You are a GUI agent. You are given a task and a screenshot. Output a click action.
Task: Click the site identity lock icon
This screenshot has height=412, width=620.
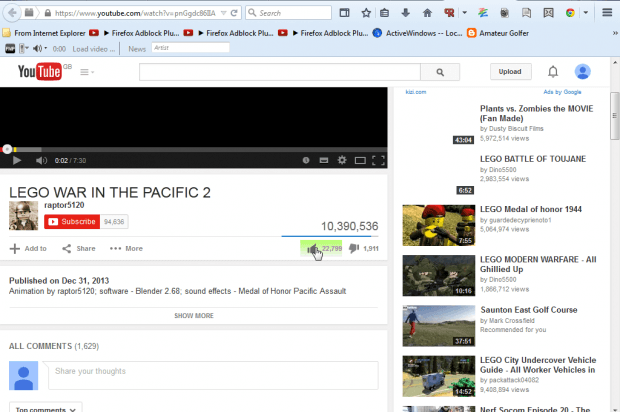48,13
